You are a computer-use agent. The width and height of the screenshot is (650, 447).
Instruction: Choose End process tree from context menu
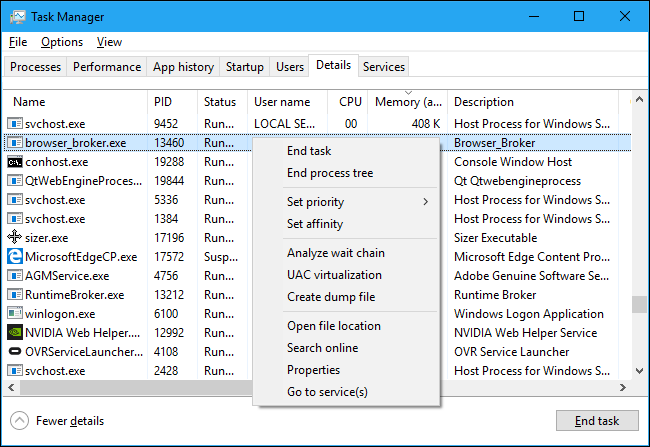[x=330, y=173]
